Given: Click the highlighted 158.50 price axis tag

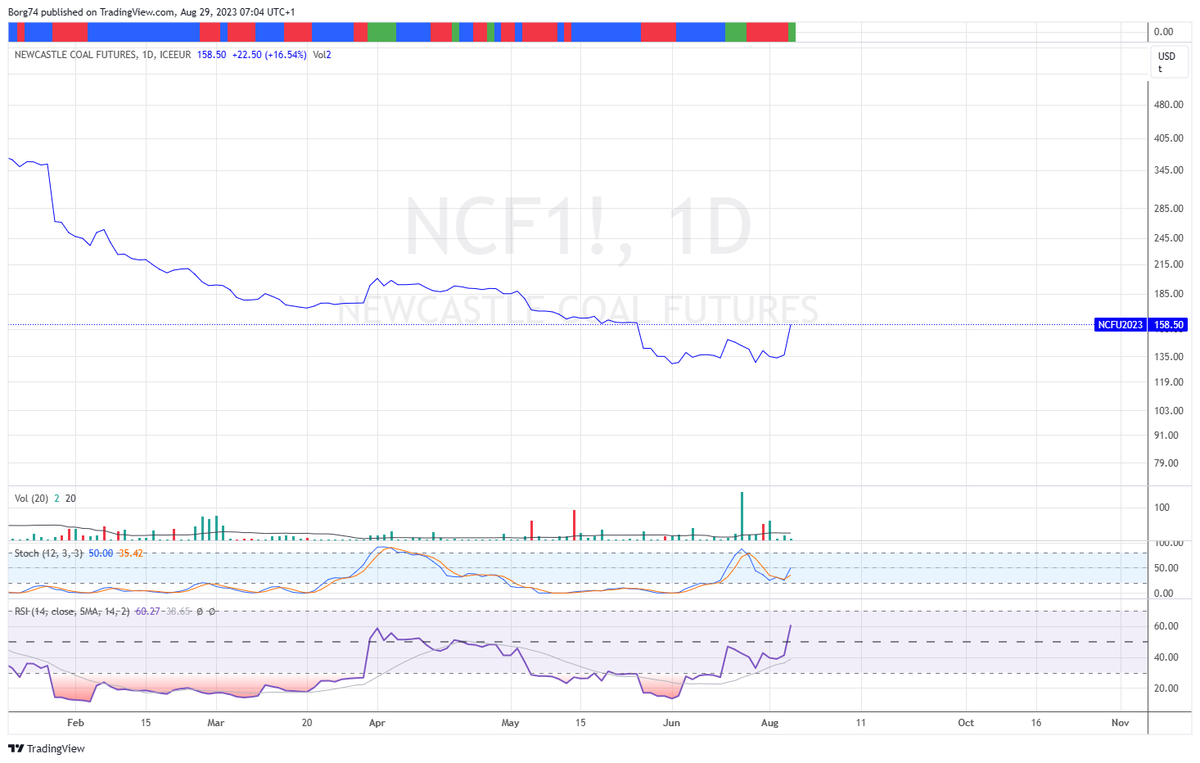Looking at the screenshot, I should click(x=1168, y=325).
